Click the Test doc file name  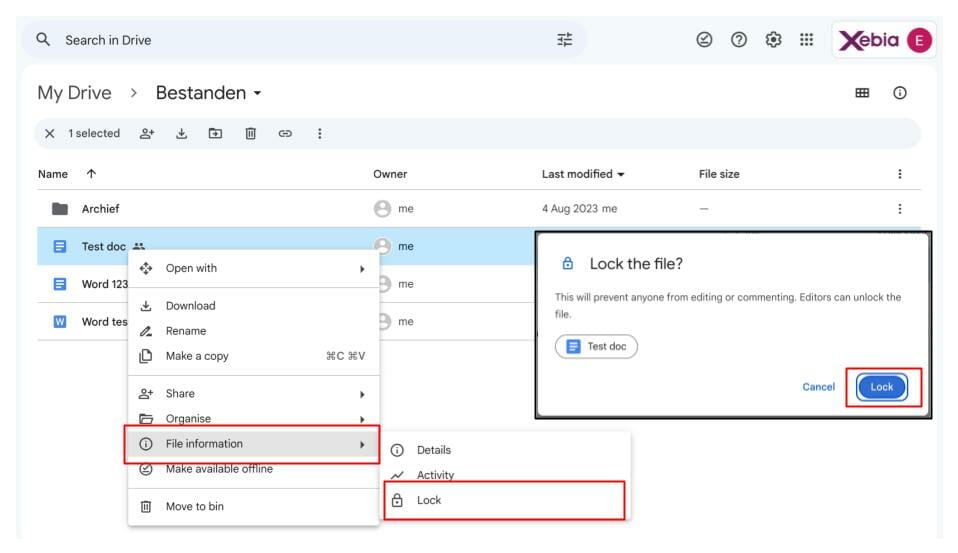(104, 246)
